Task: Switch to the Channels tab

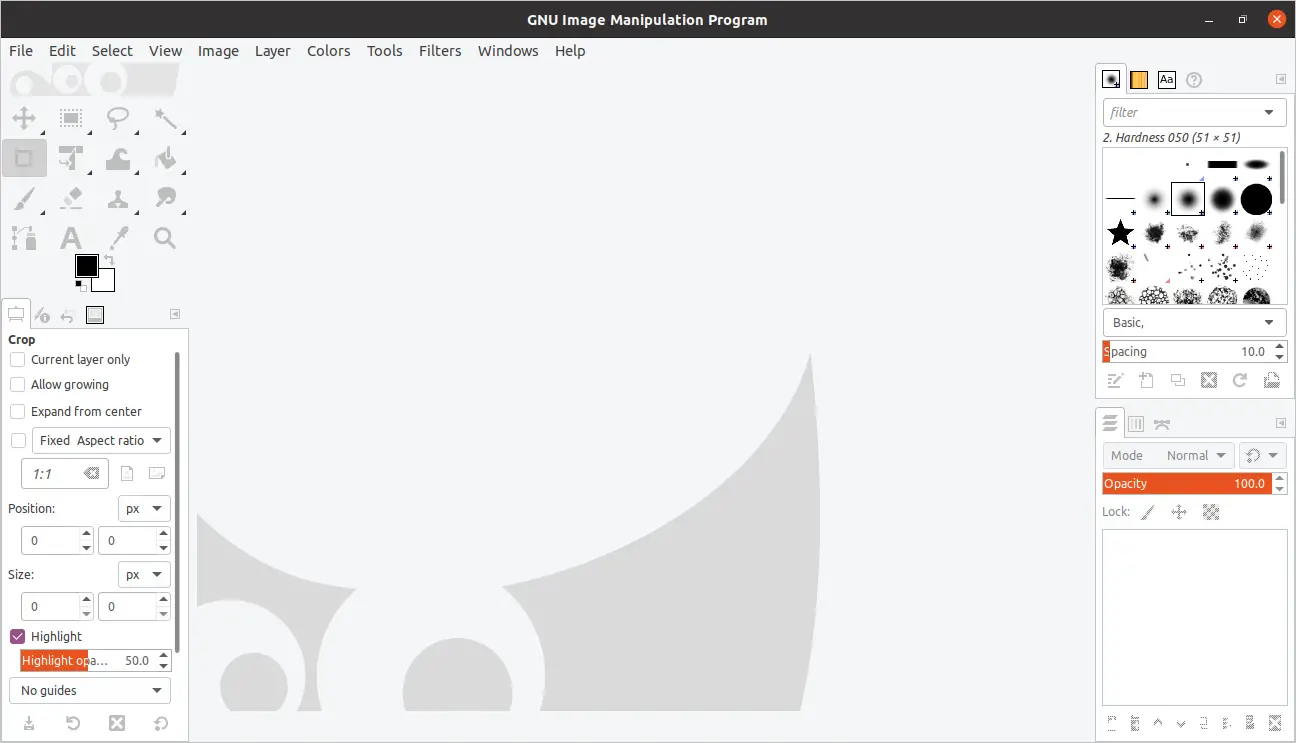Action: pos(1136,424)
